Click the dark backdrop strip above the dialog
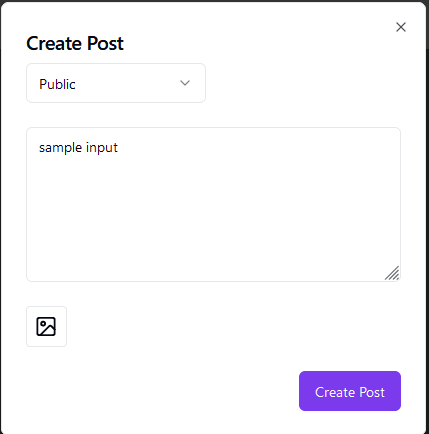Viewport: 429px width, 434px height. [x=213, y=1]
